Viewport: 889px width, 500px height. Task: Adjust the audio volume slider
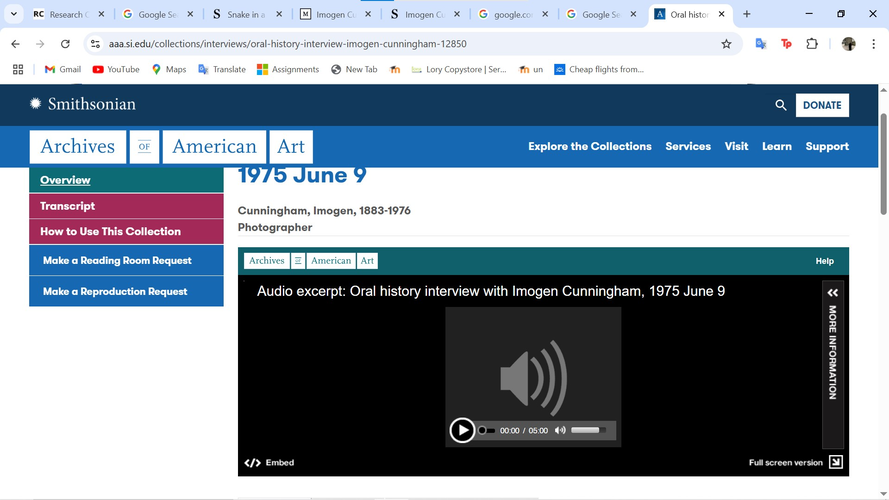coord(587,430)
